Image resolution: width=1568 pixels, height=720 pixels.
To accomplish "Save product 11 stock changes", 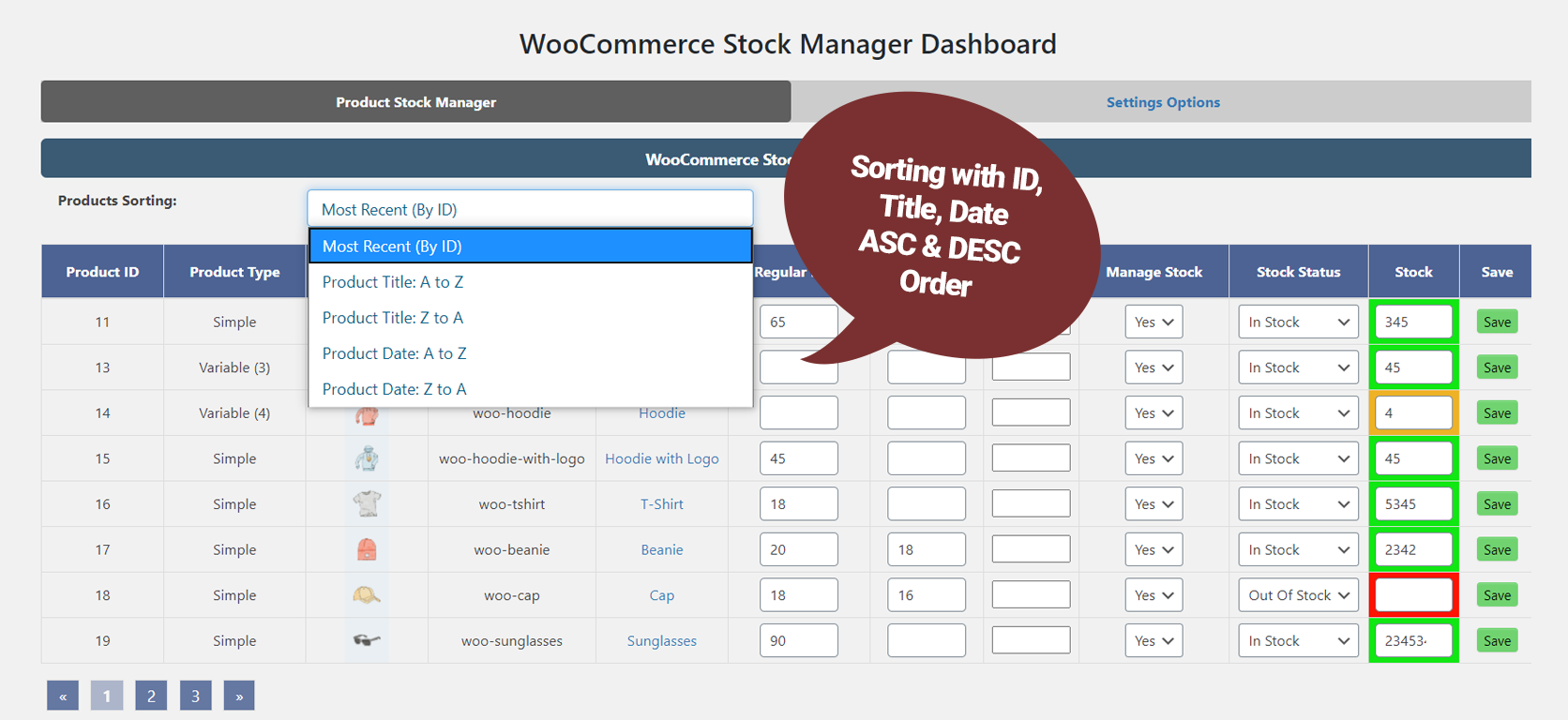I will point(1497,322).
